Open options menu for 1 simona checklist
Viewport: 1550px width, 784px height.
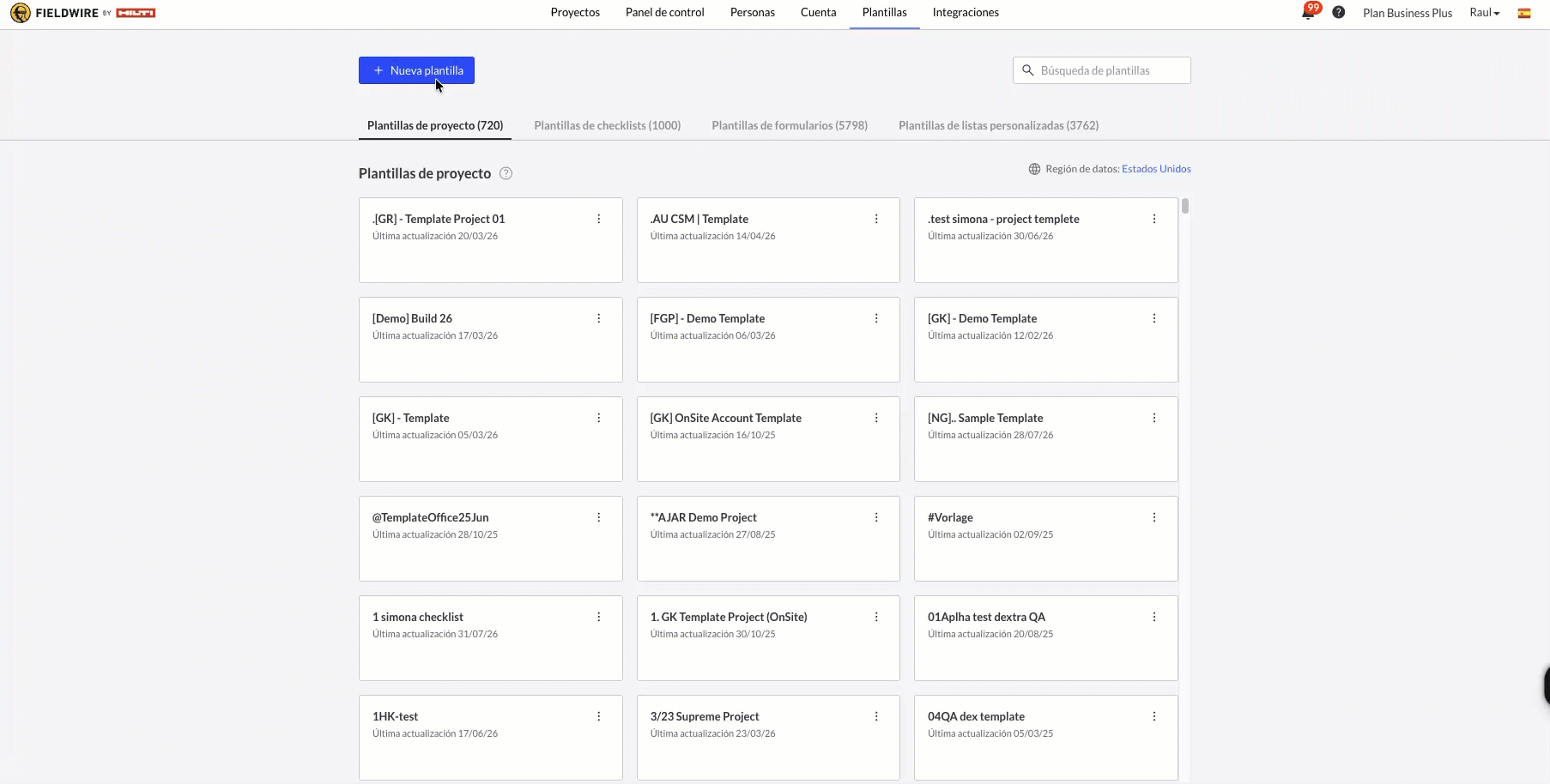tap(599, 617)
